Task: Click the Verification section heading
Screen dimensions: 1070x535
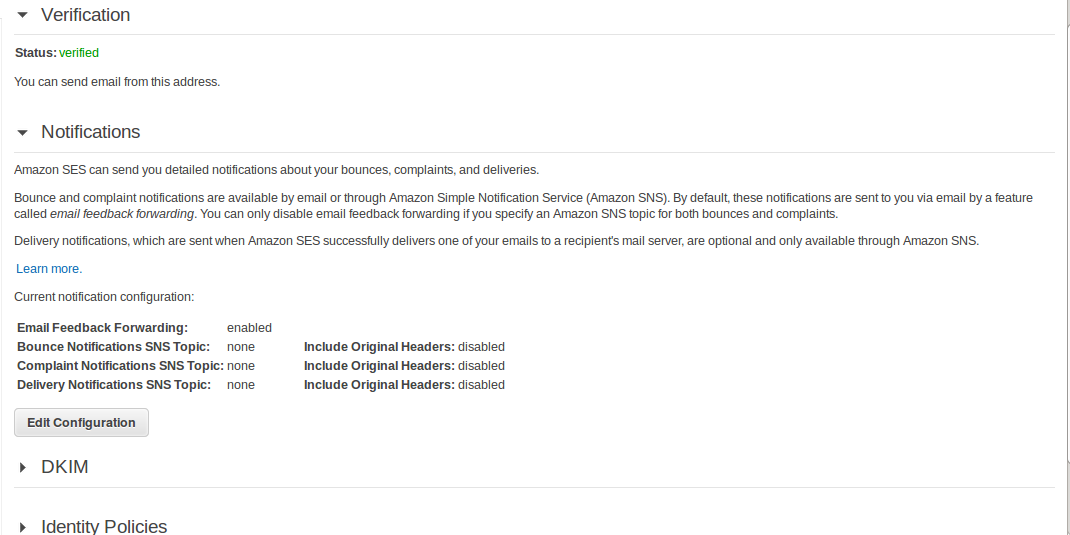Action: (85, 15)
